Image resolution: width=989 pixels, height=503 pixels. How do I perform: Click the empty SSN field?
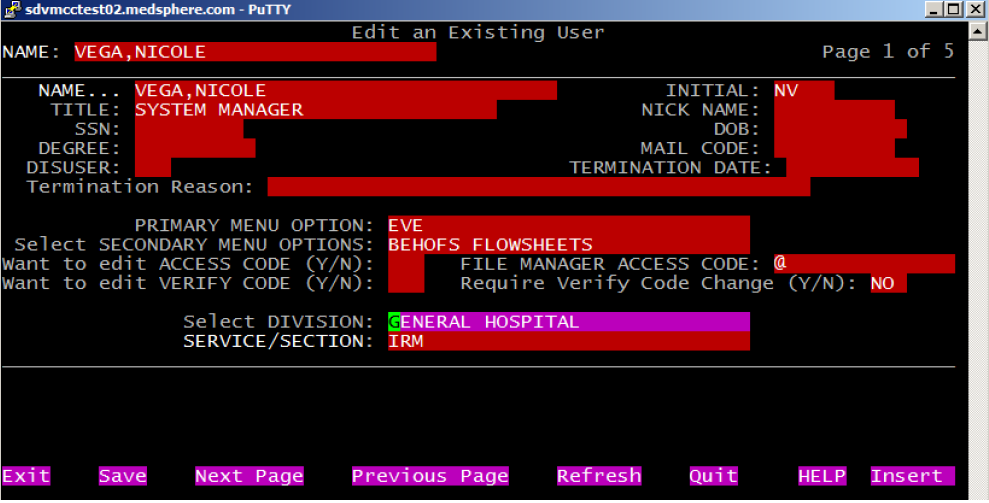click(x=189, y=129)
